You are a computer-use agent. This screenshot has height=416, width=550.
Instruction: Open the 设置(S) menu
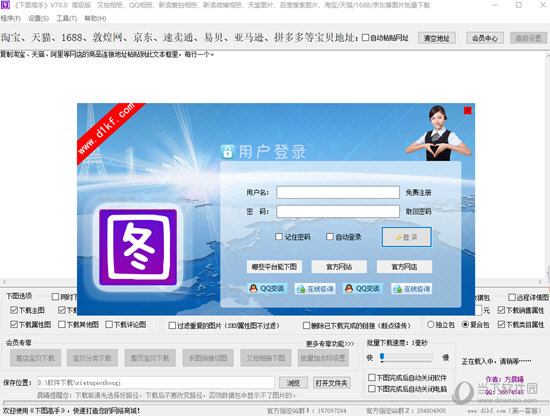coord(38,18)
